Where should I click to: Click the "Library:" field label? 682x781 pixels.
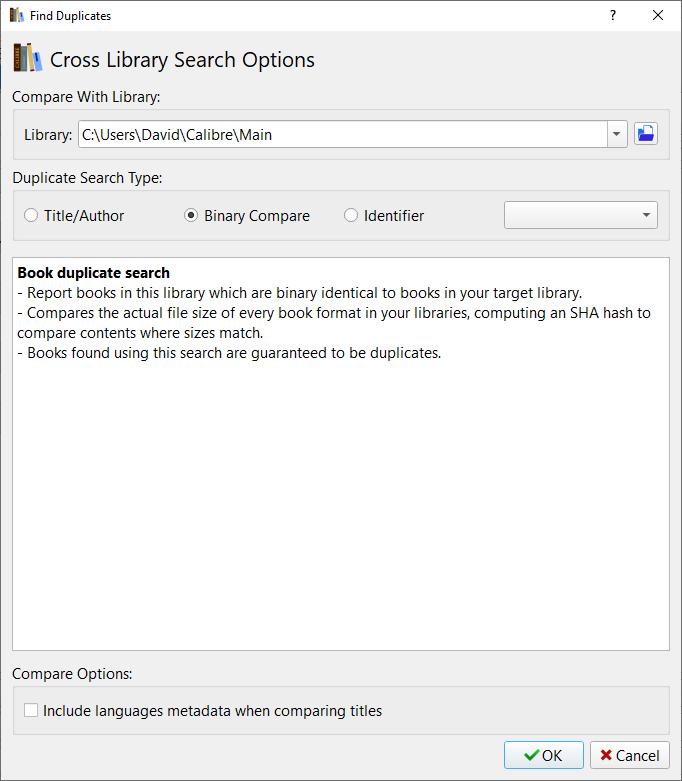tap(48, 134)
